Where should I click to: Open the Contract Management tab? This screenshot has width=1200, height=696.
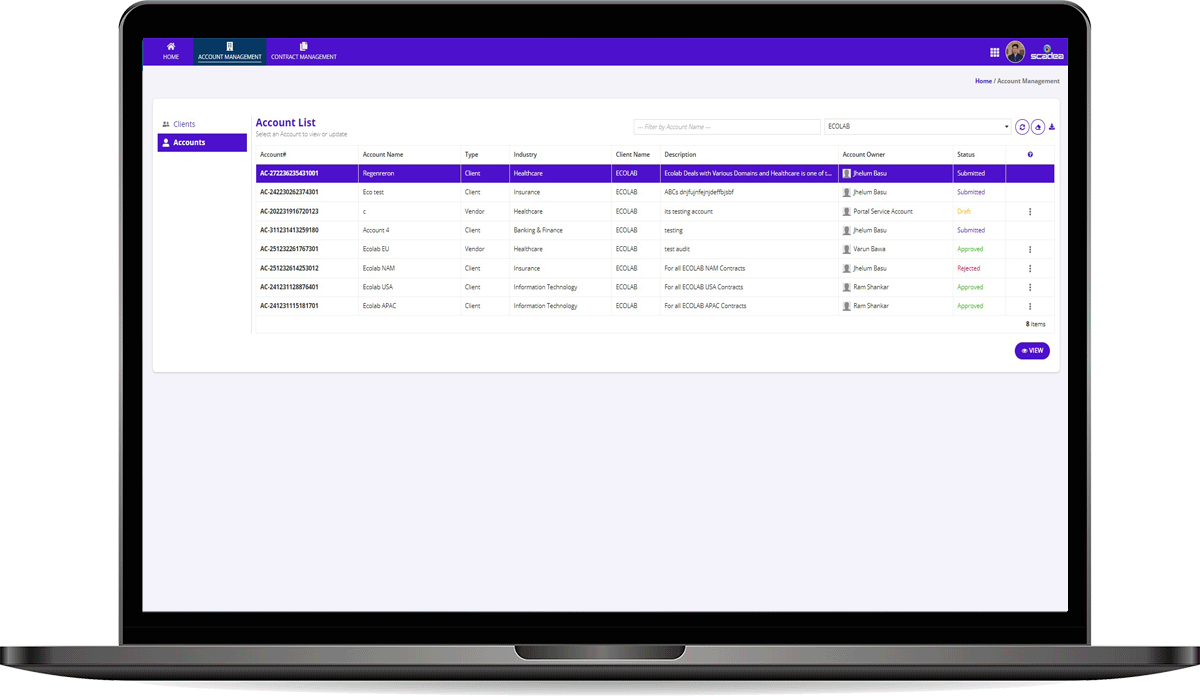[303, 52]
